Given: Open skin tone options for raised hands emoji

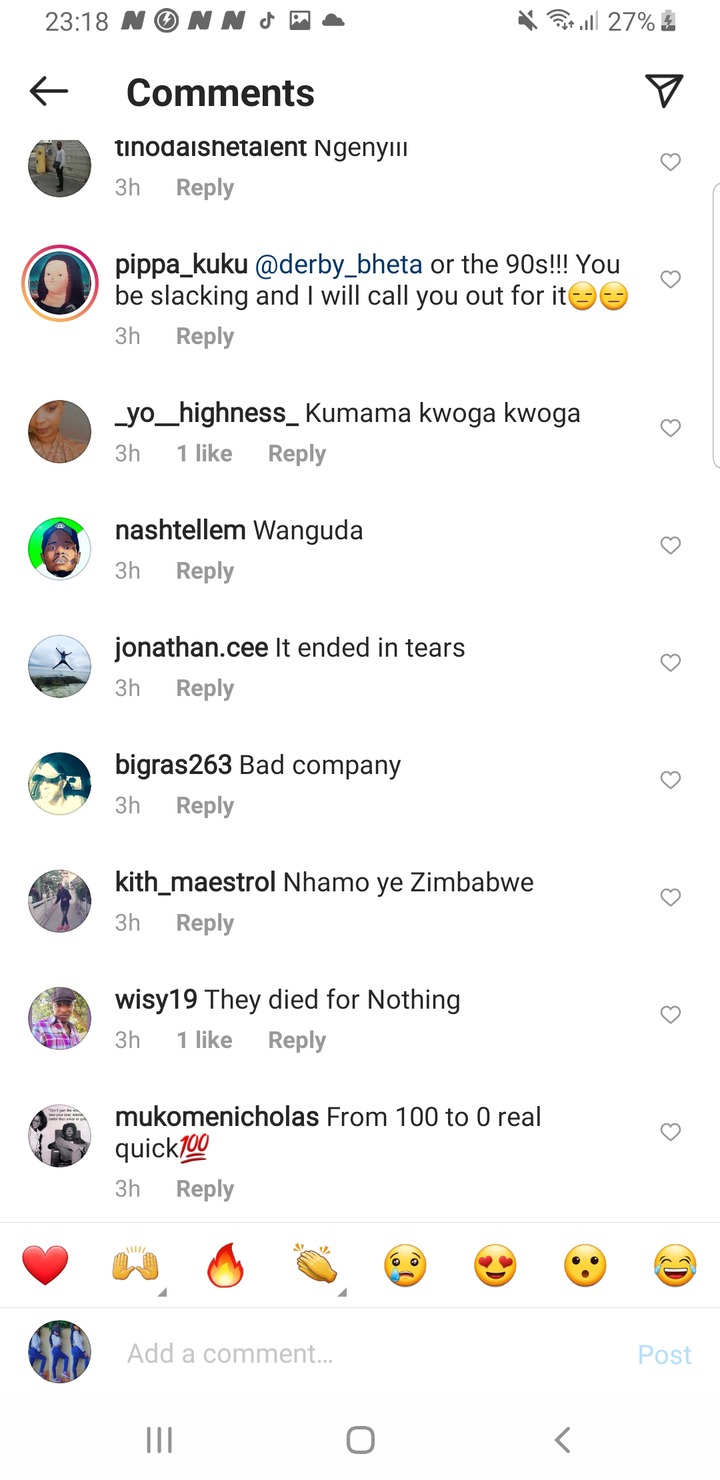Looking at the screenshot, I should [x=161, y=1292].
